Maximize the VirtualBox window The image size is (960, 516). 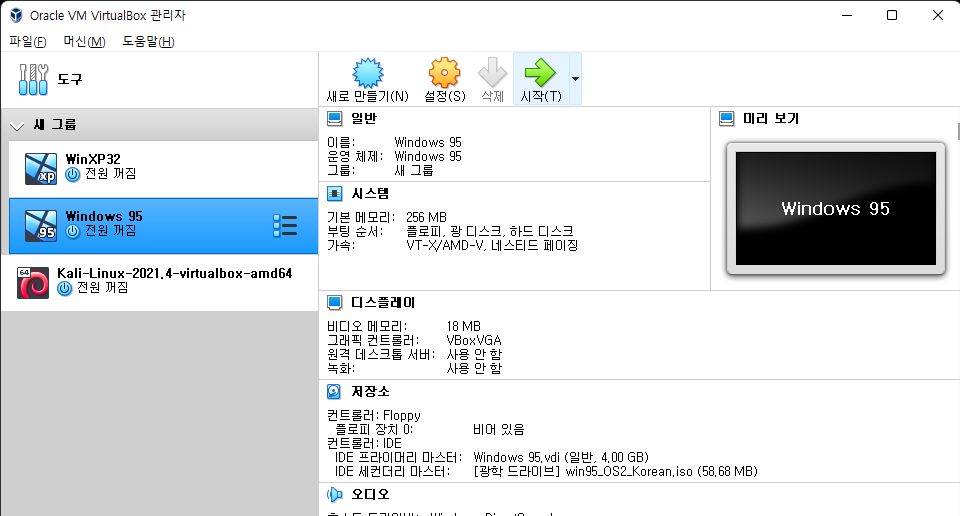(892, 15)
